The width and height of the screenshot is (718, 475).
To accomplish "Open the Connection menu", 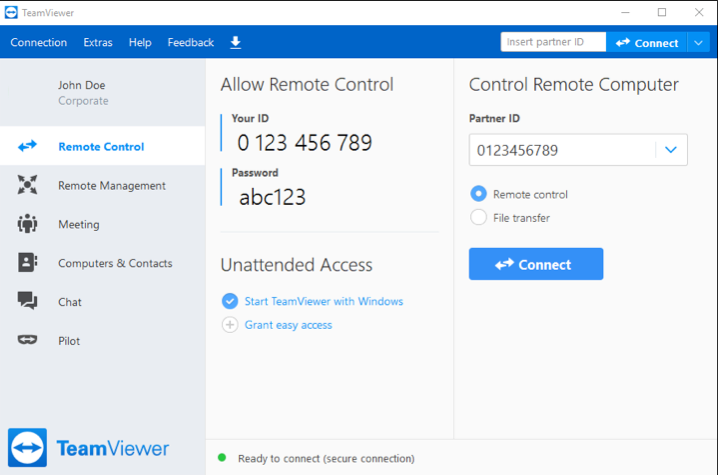I will click(38, 43).
